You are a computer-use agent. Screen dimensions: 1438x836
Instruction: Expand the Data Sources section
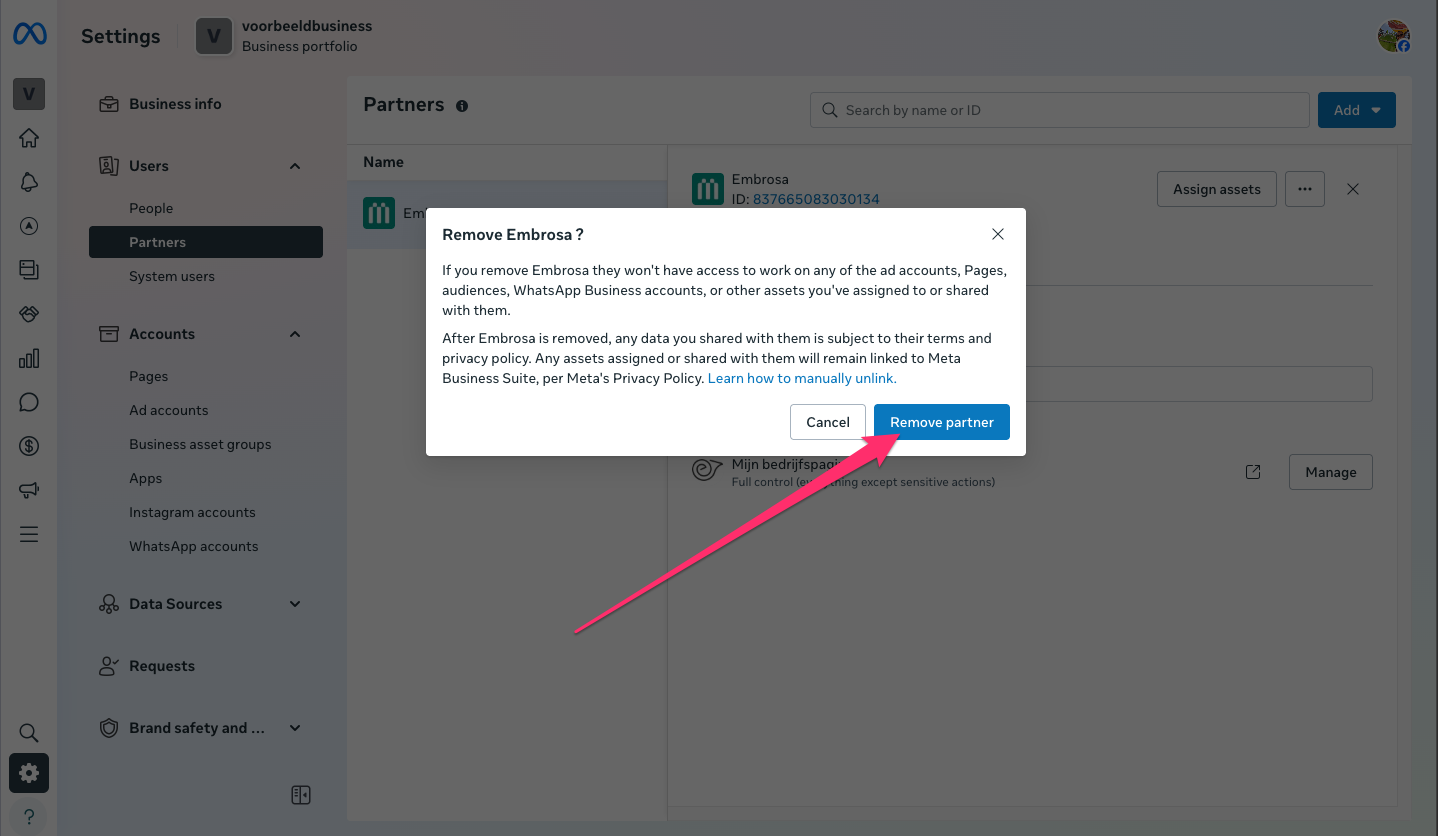point(295,604)
